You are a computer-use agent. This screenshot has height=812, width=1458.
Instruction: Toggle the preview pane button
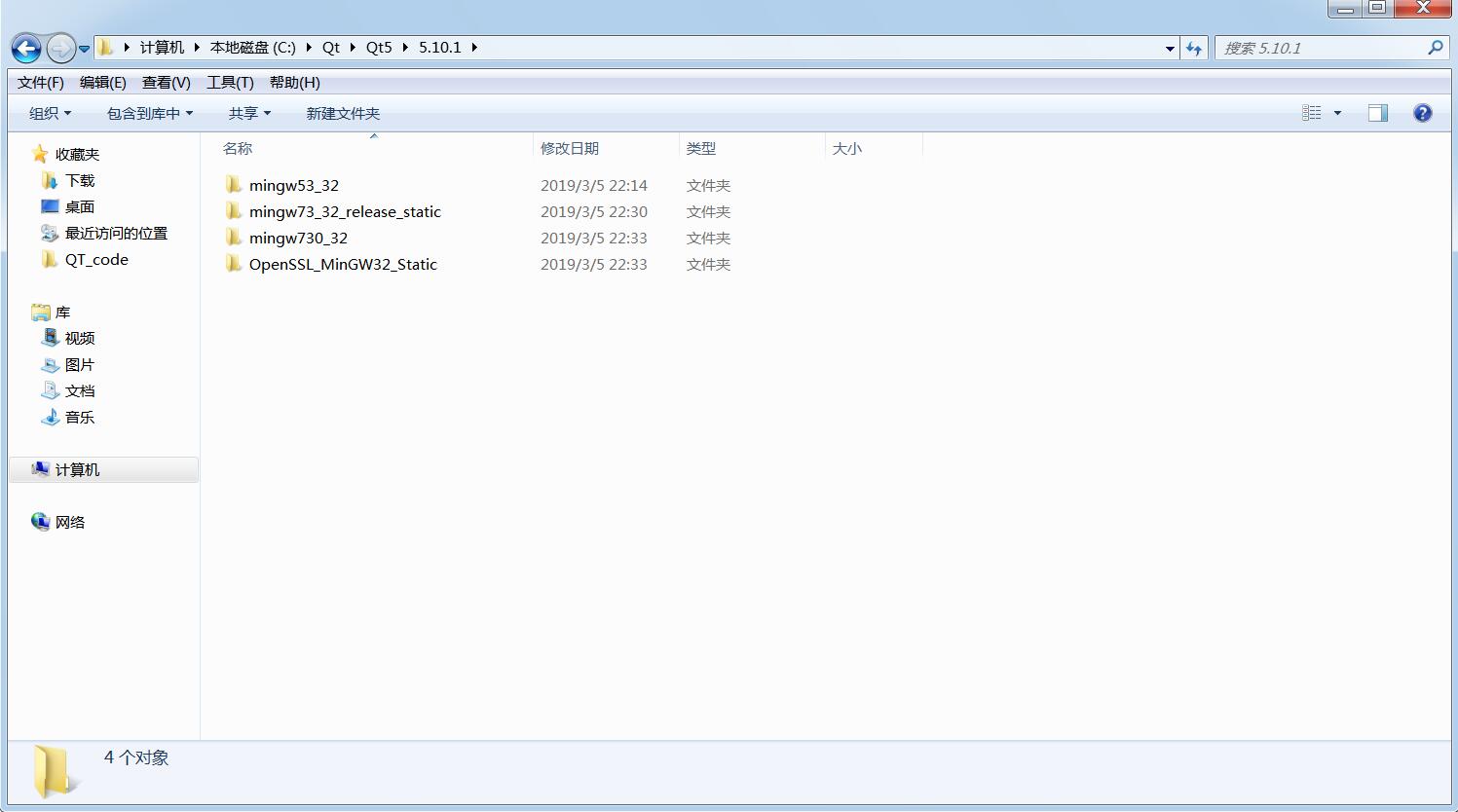point(1377,113)
